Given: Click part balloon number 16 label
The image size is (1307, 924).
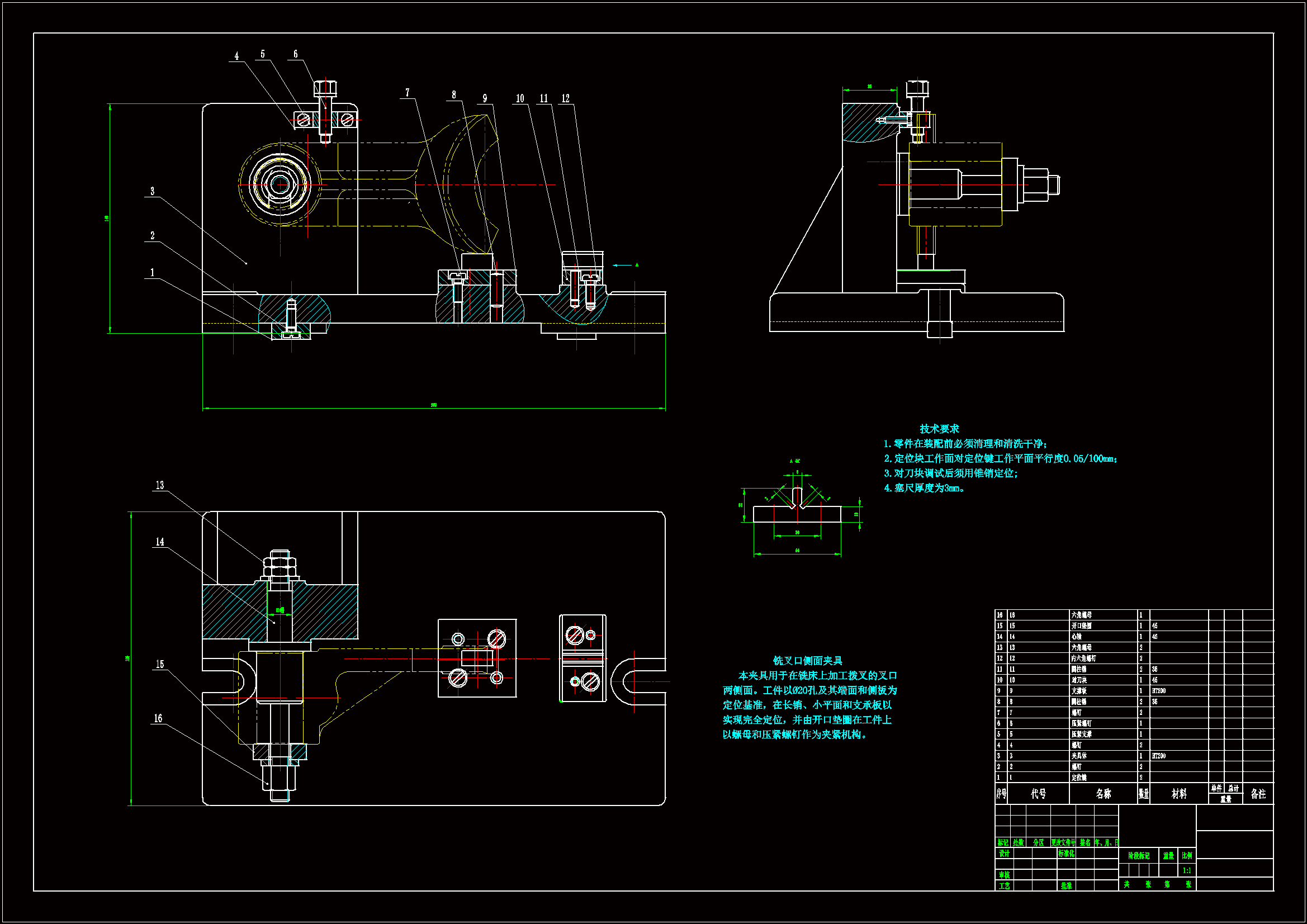Looking at the screenshot, I should click(x=158, y=718).
